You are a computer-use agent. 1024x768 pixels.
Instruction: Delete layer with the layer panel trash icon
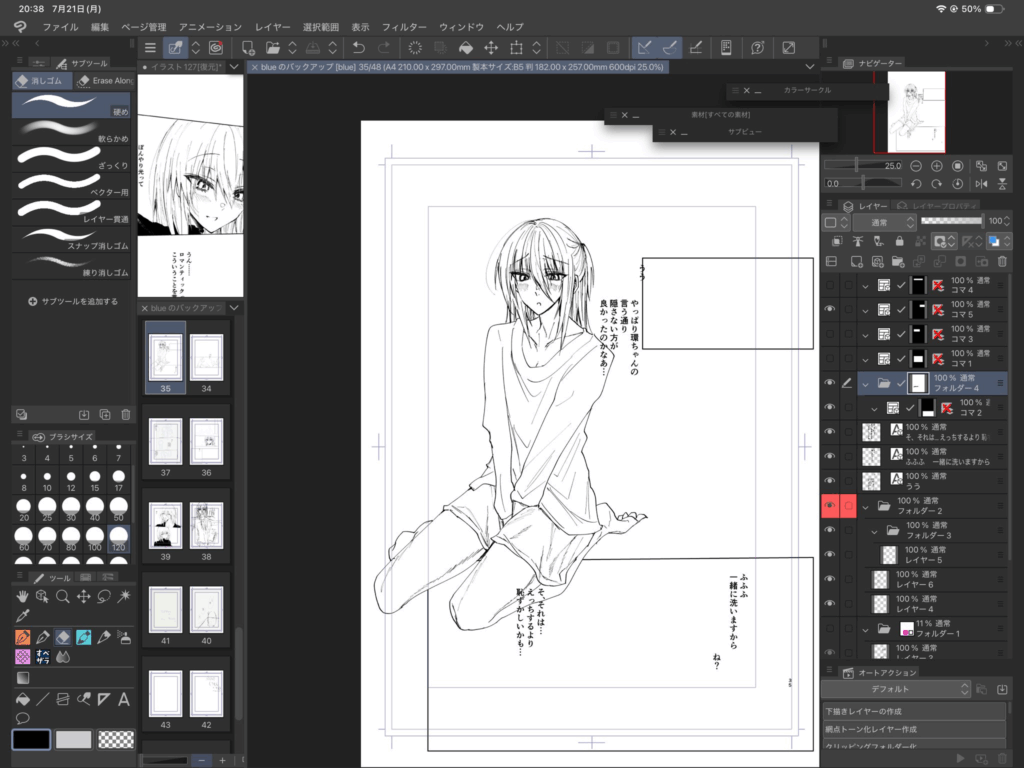[1002, 262]
